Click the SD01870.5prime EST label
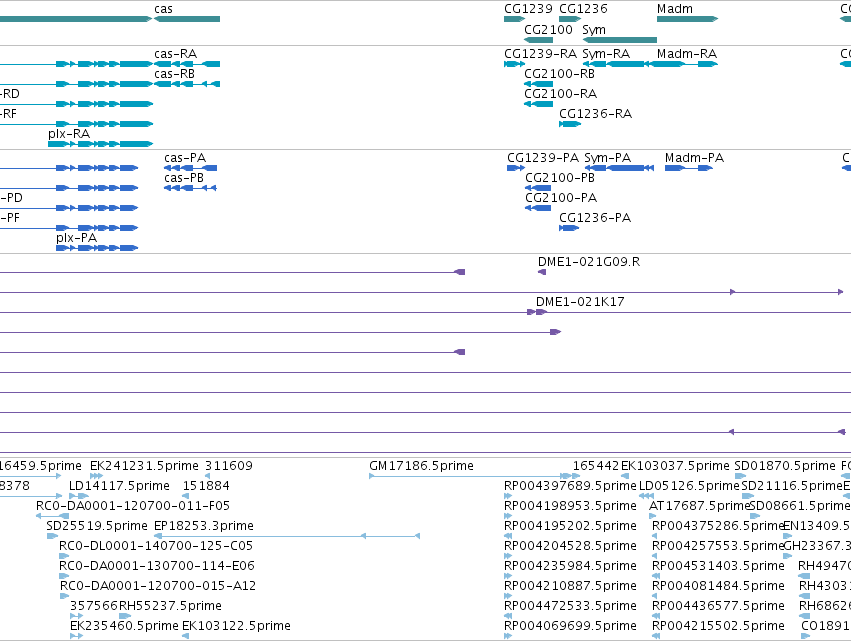Screen dimensions: 851x641 point(785,466)
